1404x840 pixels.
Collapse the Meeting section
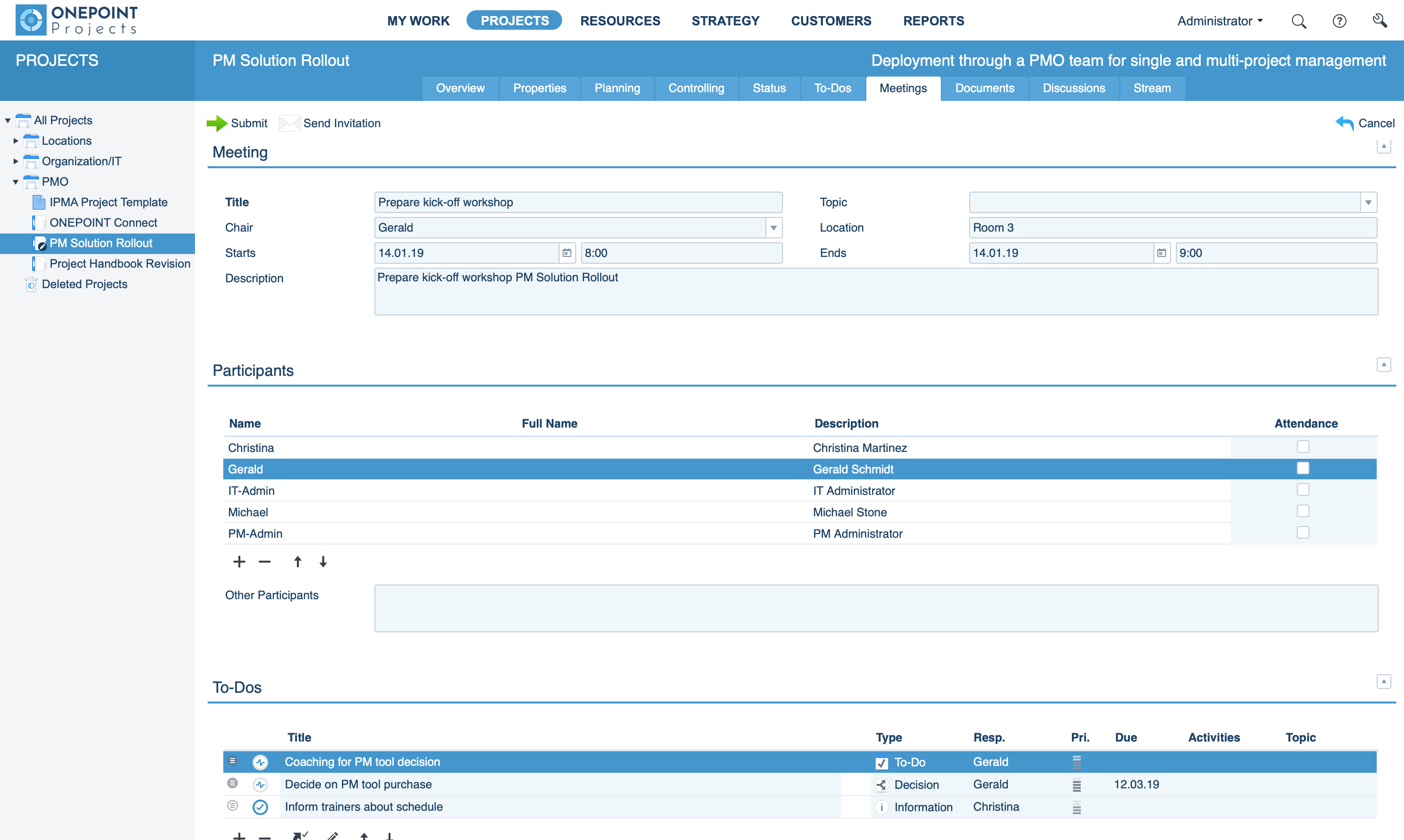1383,147
